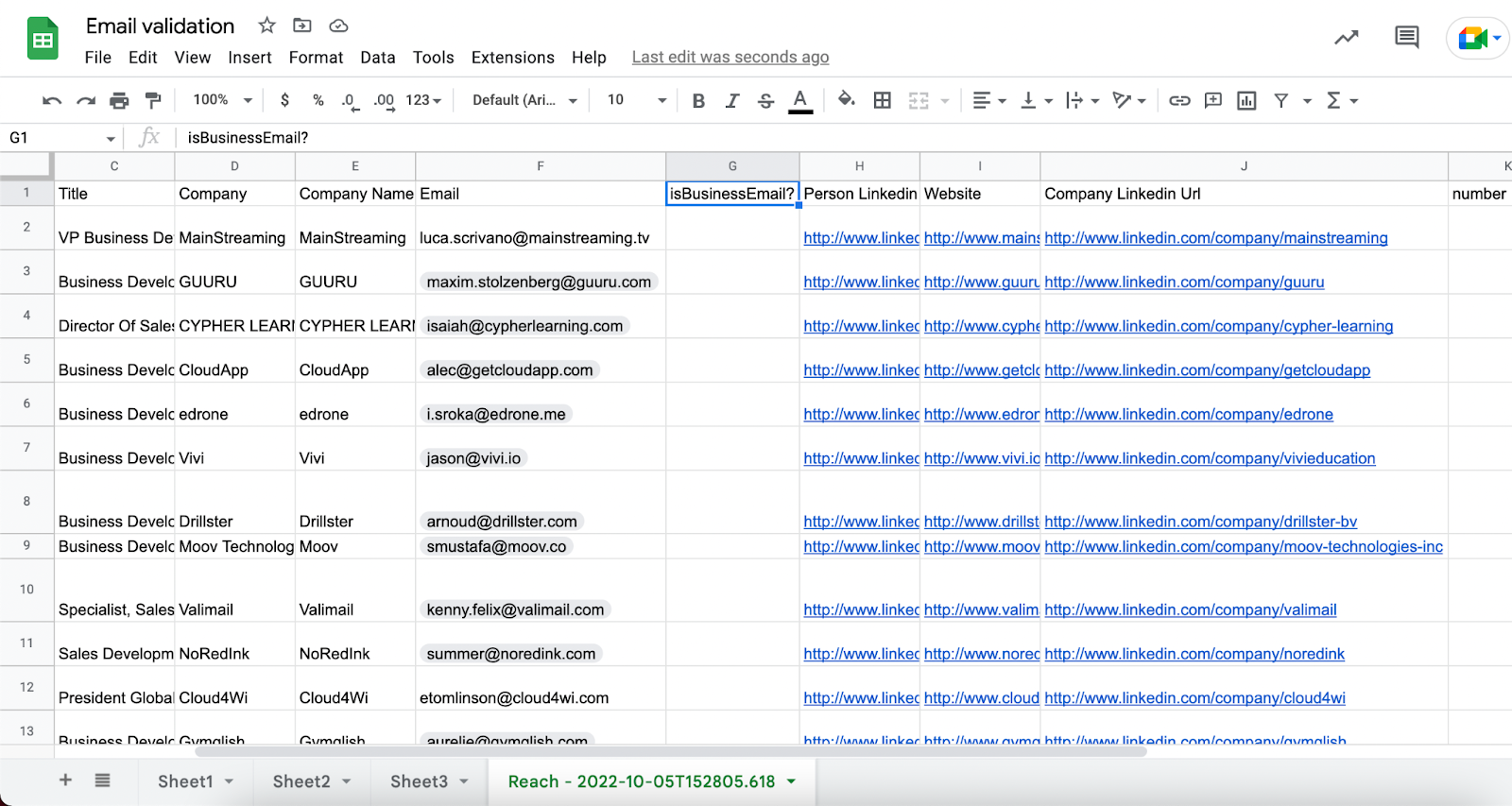Expand the merge cells dropdown arrow
Viewport: 1512px width, 806px height.
[x=945, y=100]
